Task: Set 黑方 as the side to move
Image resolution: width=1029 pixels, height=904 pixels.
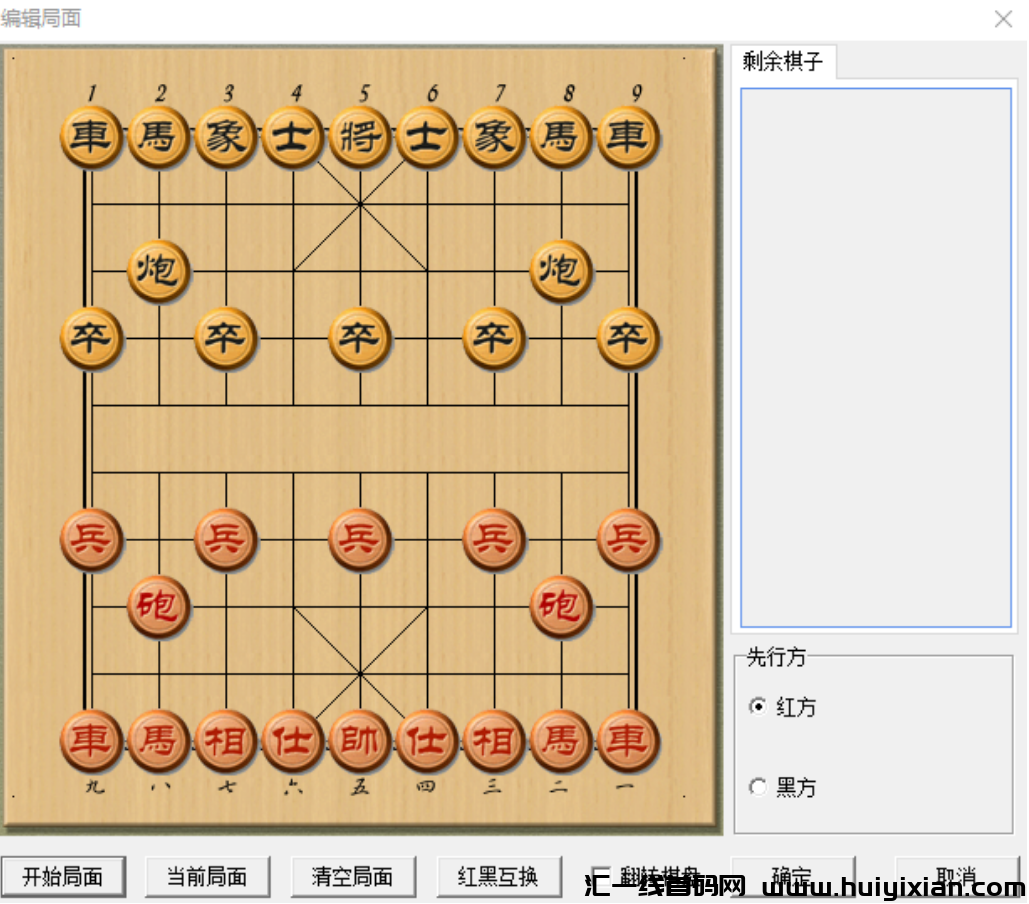Action: (x=757, y=787)
